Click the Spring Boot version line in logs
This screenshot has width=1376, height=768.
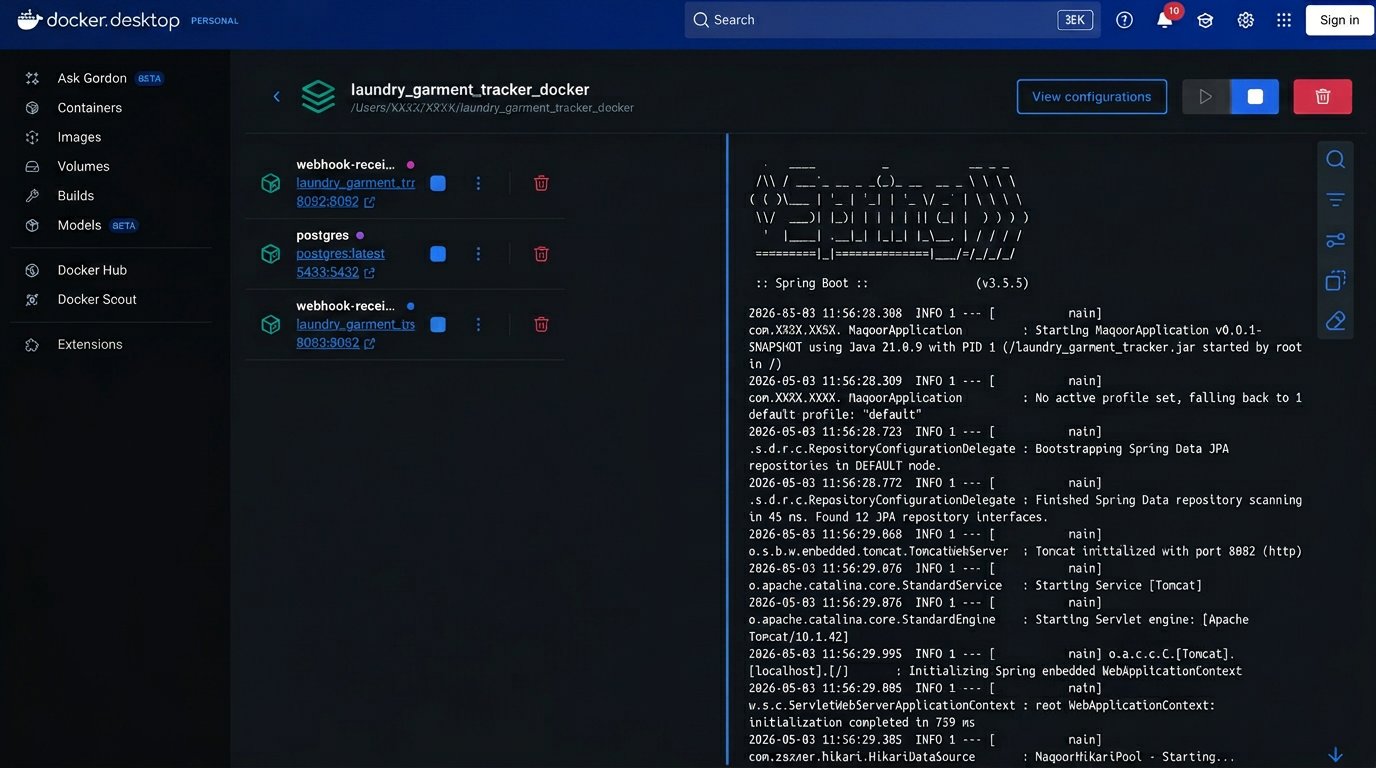(893, 283)
